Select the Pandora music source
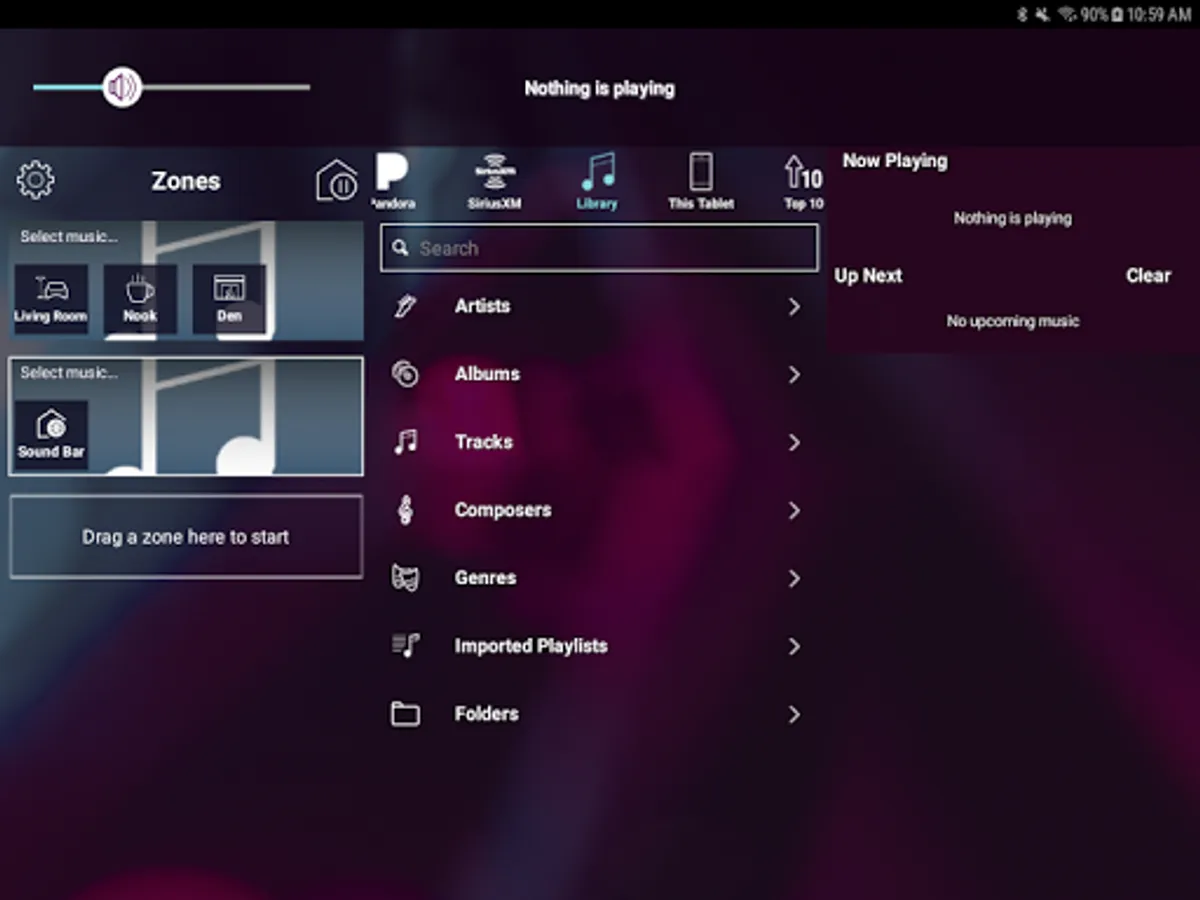 [392, 181]
